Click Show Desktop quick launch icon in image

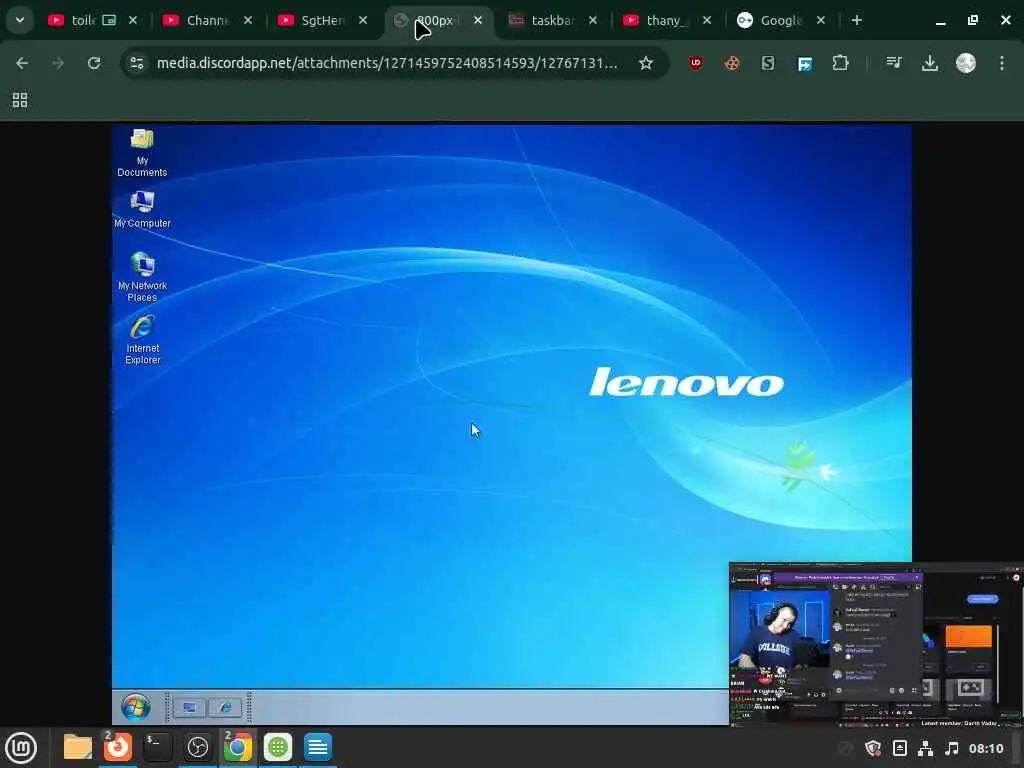pyautogui.click(x=189, y=707)
